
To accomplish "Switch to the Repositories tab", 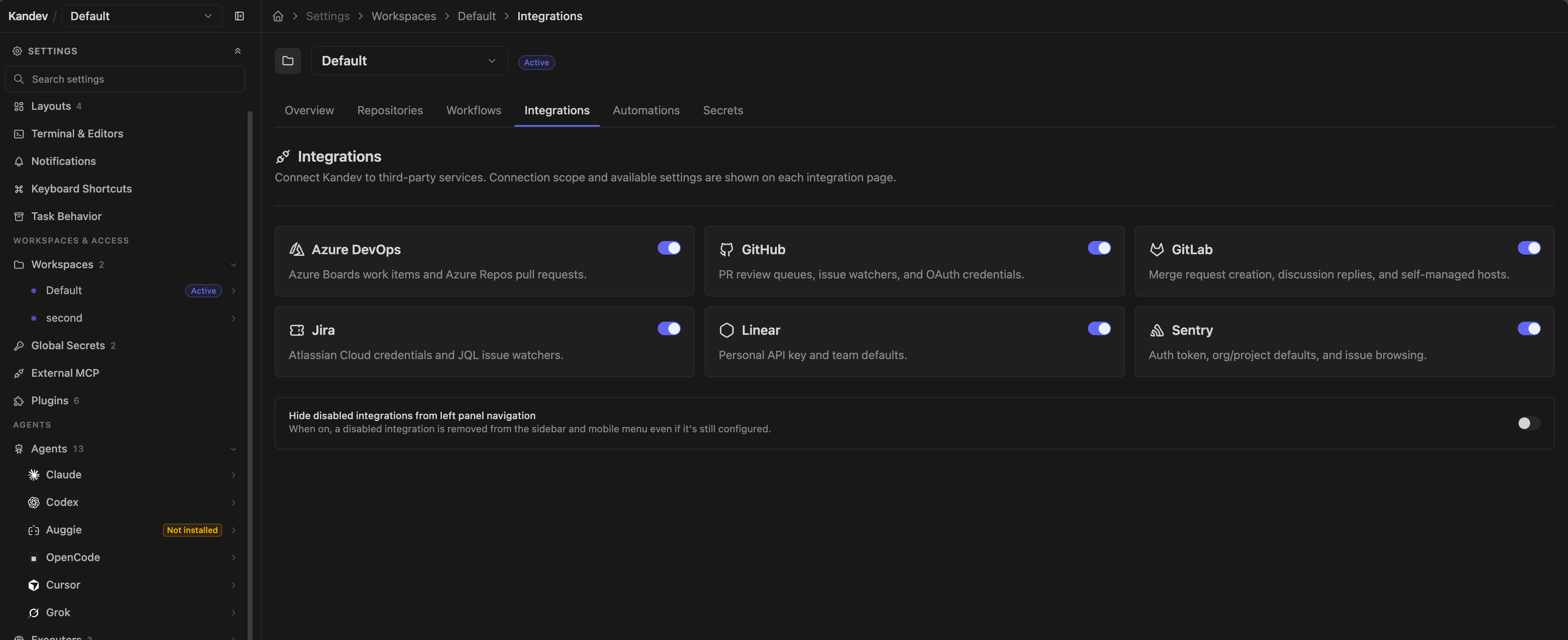I will pos(390,111).
